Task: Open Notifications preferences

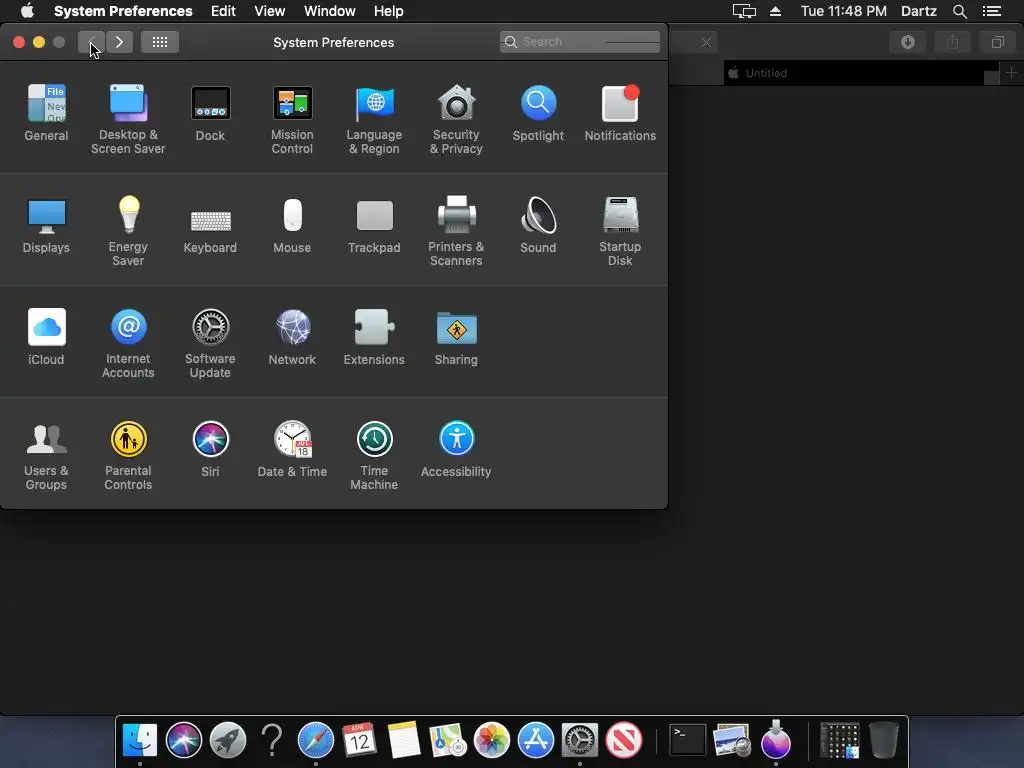Action: point(620,112)
